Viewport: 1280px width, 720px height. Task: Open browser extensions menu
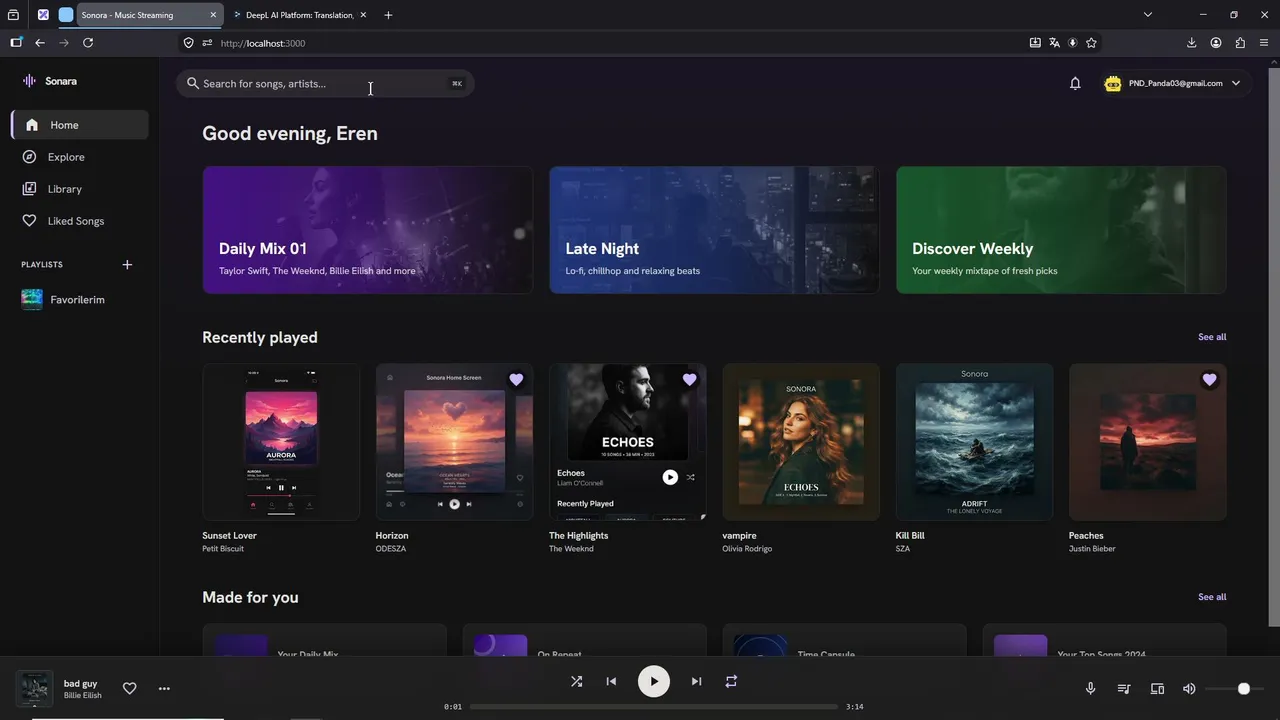[x=1241, y=43]
